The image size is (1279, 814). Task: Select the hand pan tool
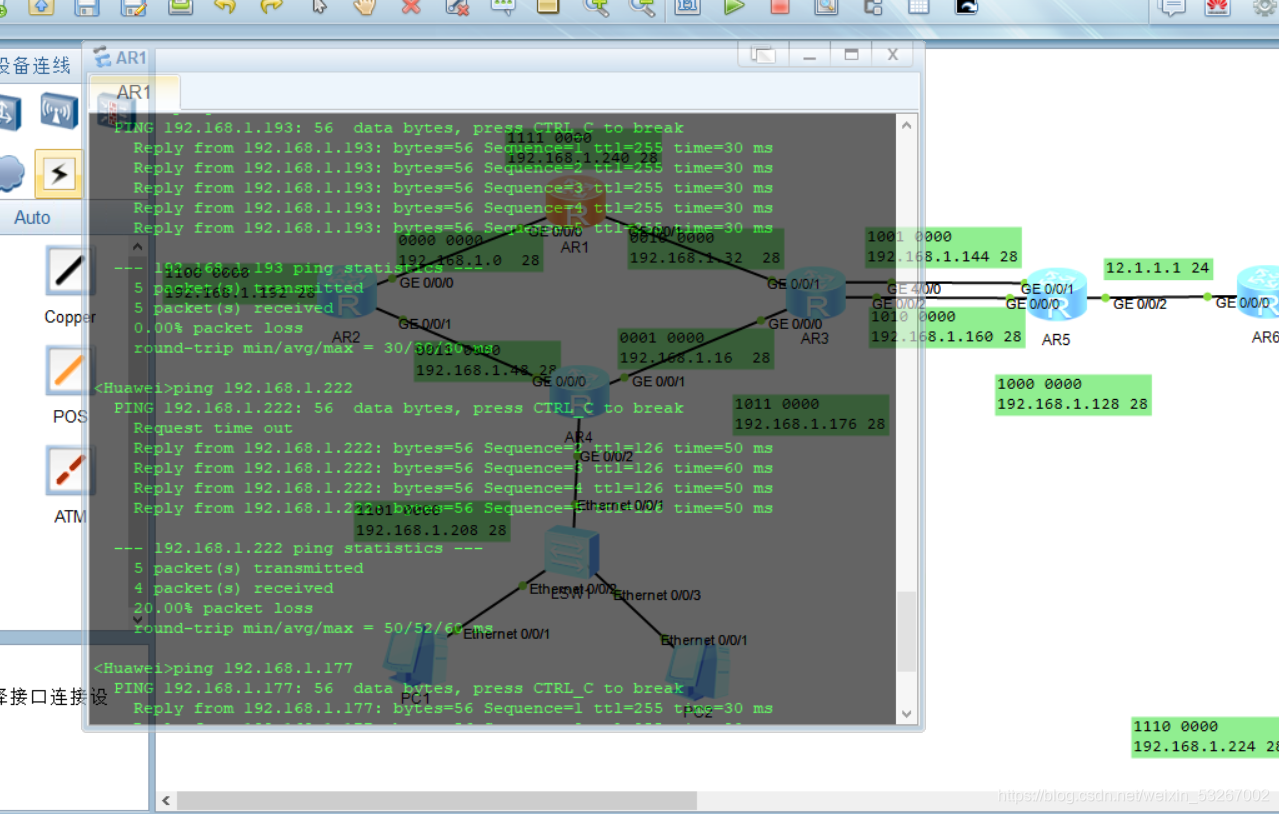click(x=365, y=5)
